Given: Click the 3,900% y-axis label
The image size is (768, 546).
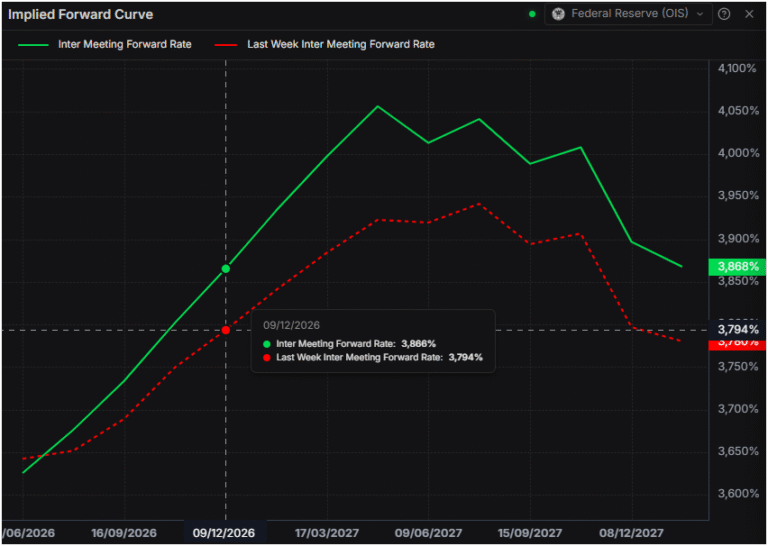Looking at the screenshot, I should click(737, 238).
